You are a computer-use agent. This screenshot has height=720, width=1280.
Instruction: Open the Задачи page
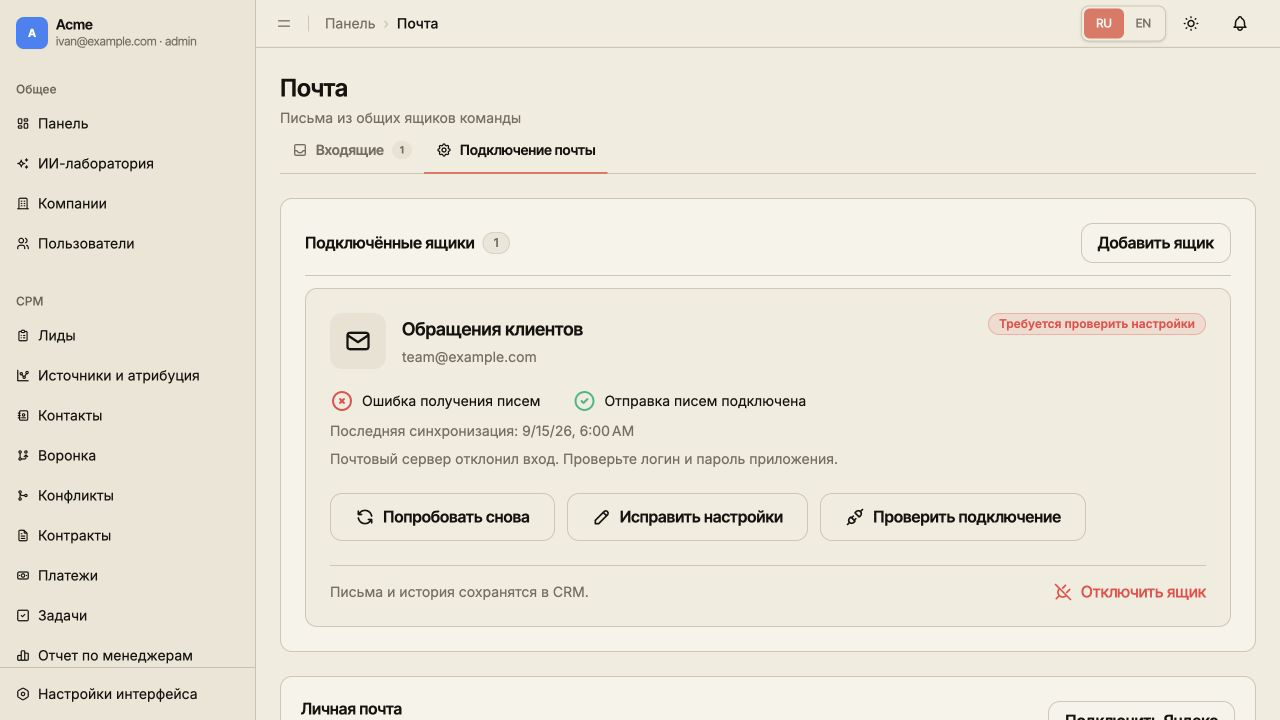click(x=127, y=615)
